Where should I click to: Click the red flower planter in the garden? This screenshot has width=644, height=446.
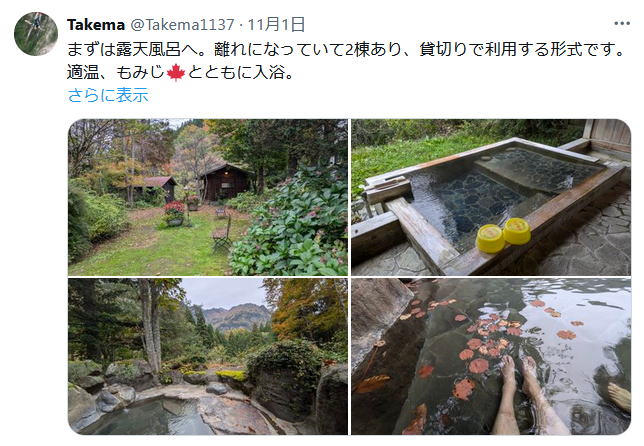pyautogui.click(x=175, y=214)
